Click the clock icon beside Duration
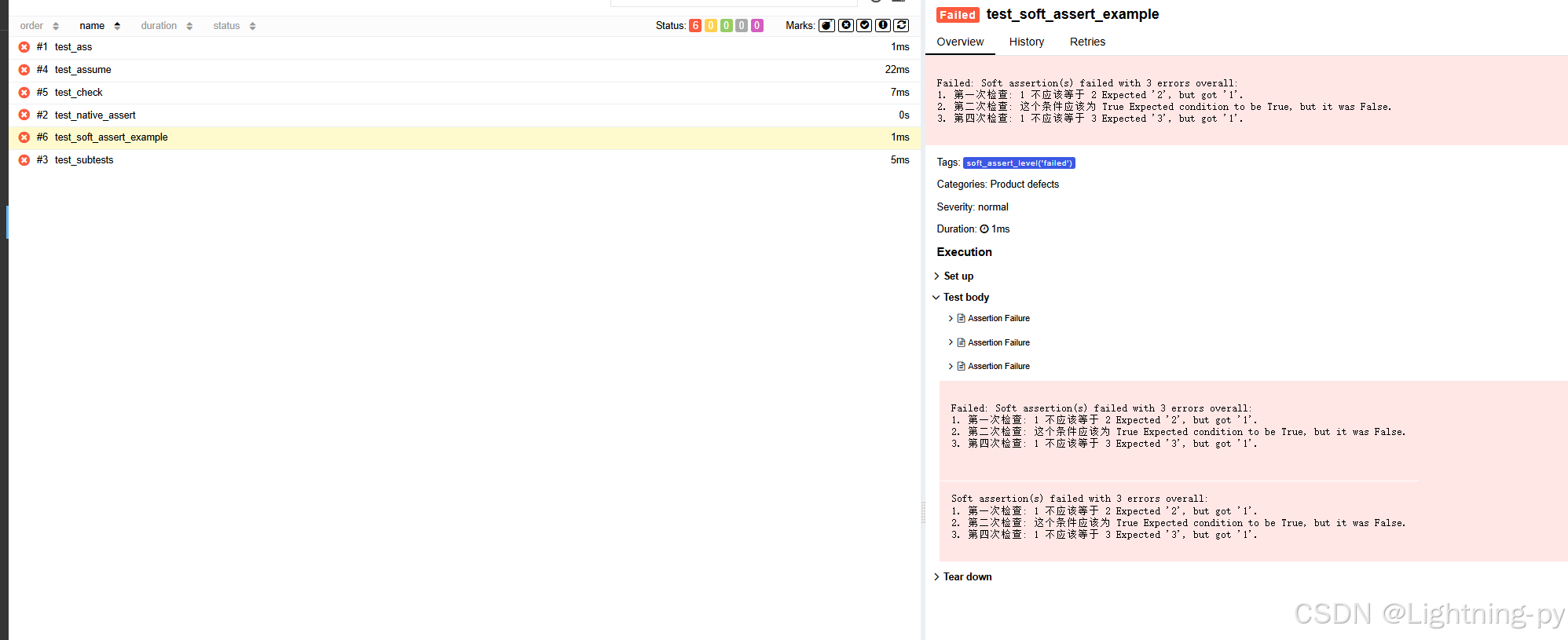Image resolution: width=1568 pixels, height=640 pixels. click(984, 229)
